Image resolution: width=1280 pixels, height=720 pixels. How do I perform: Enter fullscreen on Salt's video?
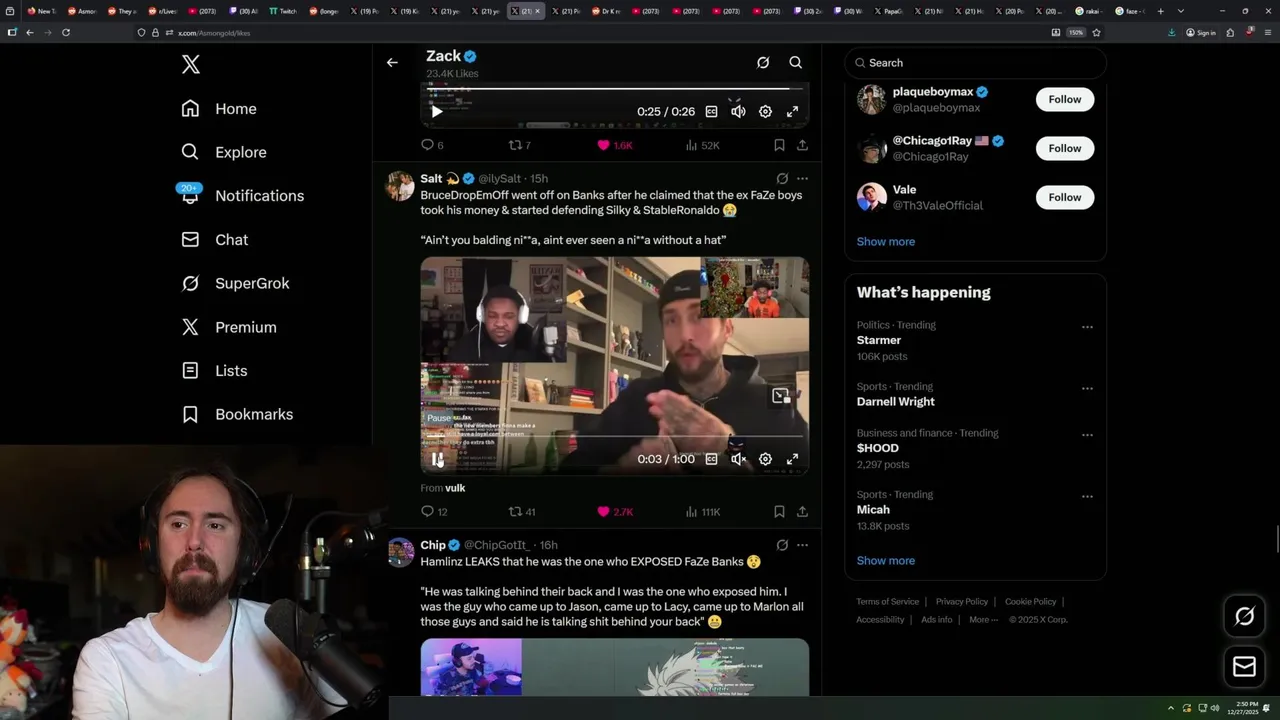[792, 459]
